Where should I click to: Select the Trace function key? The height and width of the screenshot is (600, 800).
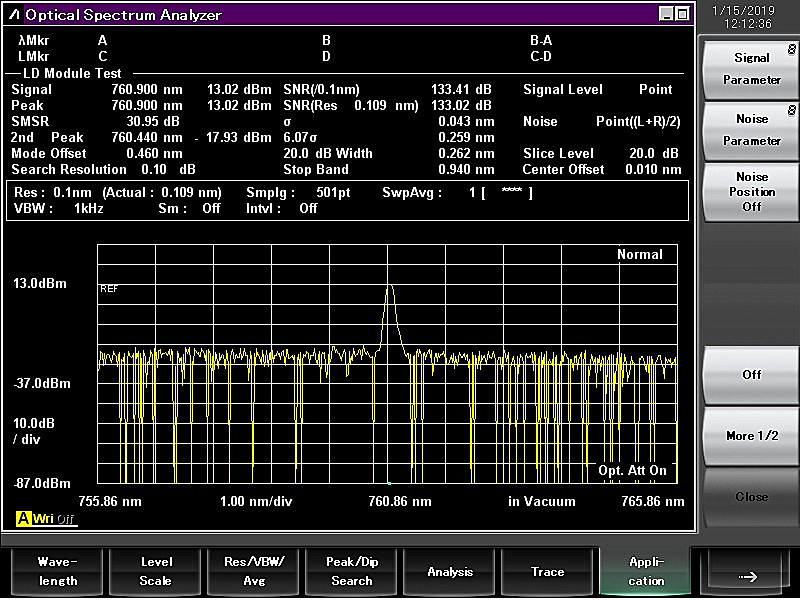(x=547, y=571)
